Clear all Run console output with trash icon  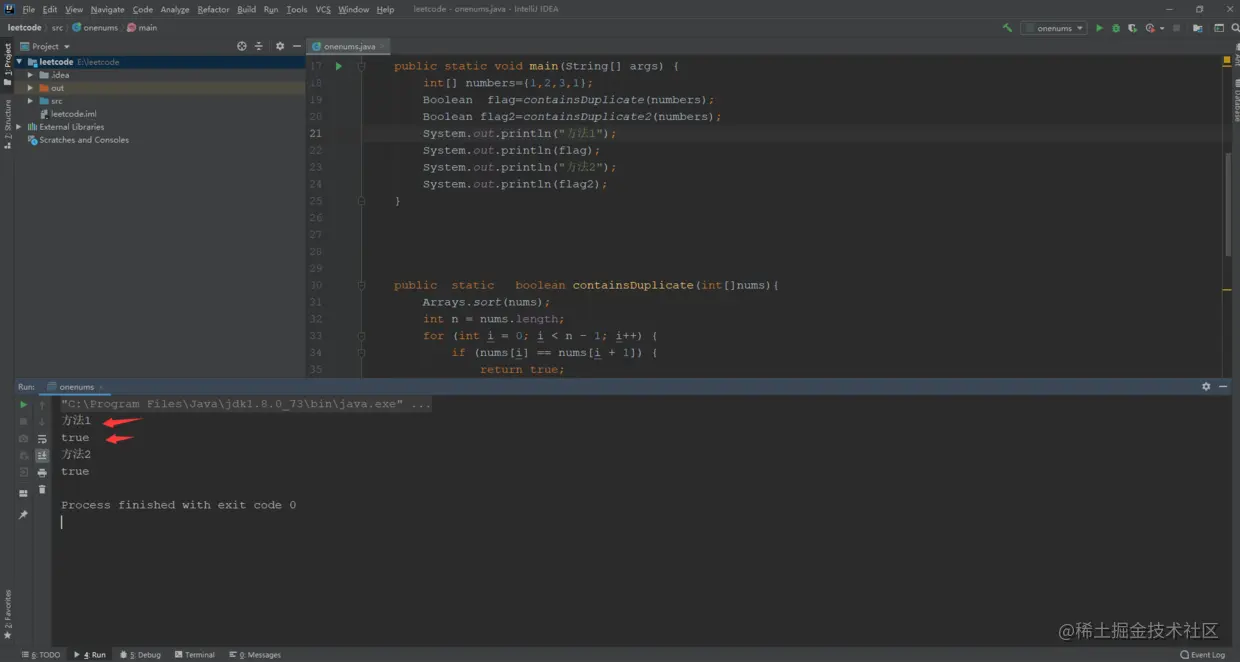[x=42, y=489]
